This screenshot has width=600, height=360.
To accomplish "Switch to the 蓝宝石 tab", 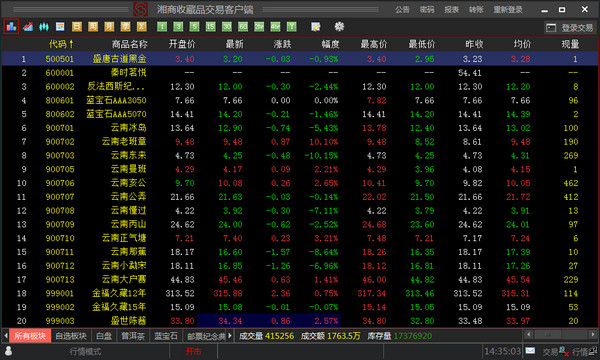I will pyautogui.click(x=166, y=336).
